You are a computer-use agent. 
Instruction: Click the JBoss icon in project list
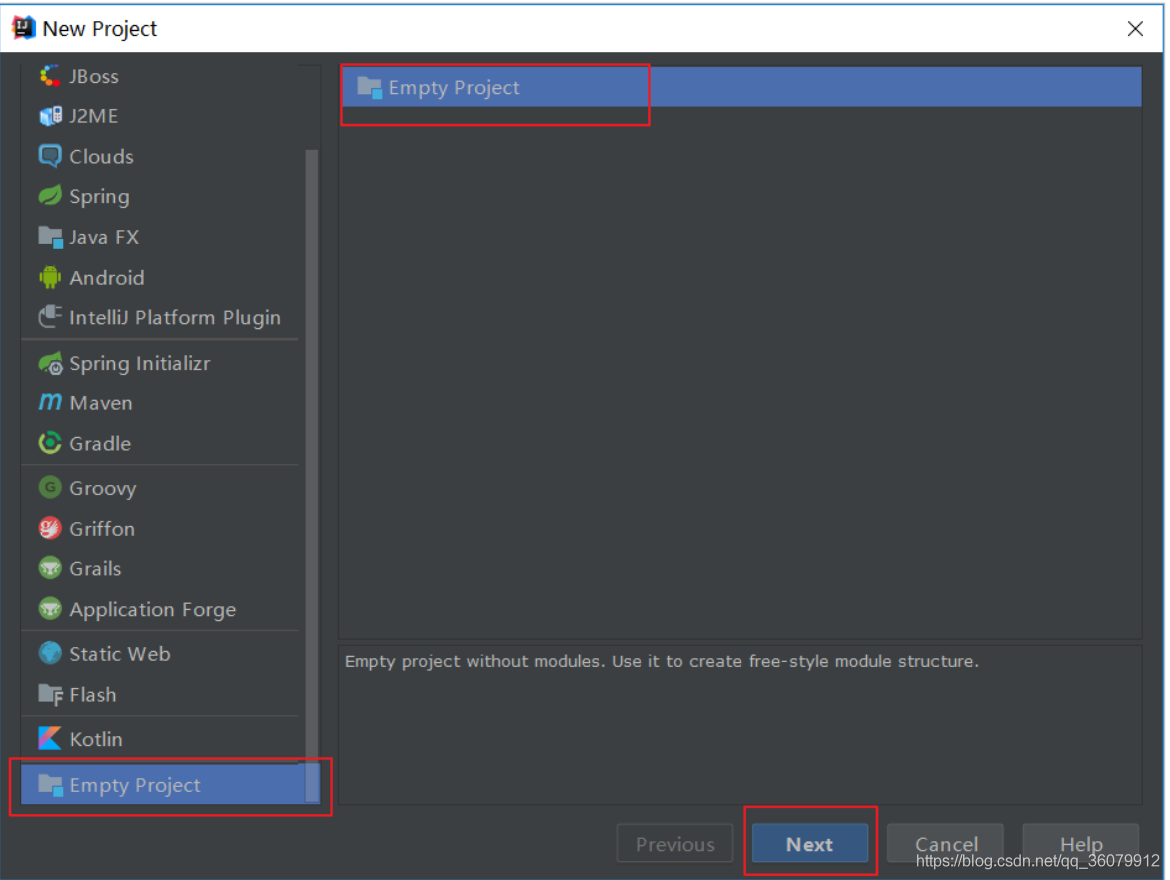[x=50, y=75]
